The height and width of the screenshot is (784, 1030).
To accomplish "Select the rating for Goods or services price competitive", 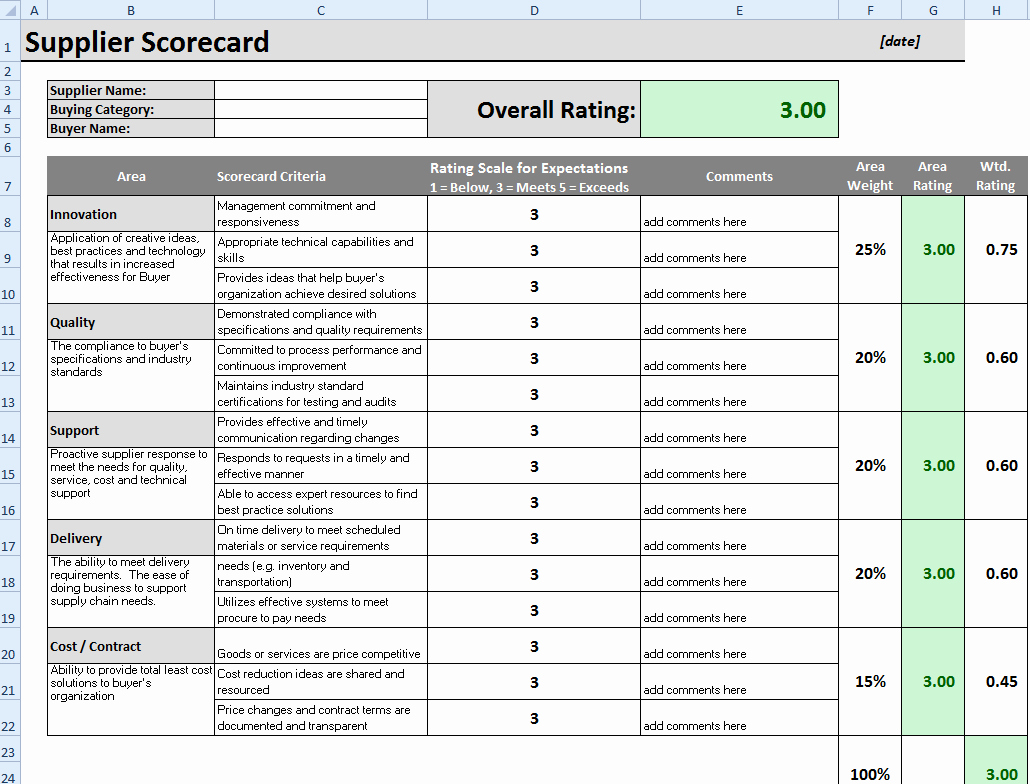I will tap(534, 646).
